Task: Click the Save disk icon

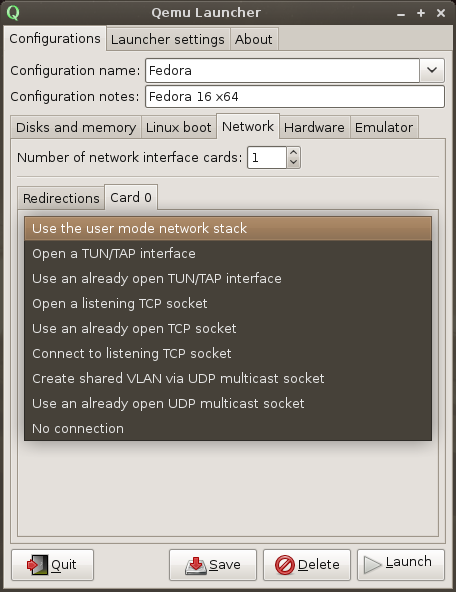Action: click(196, 566)
